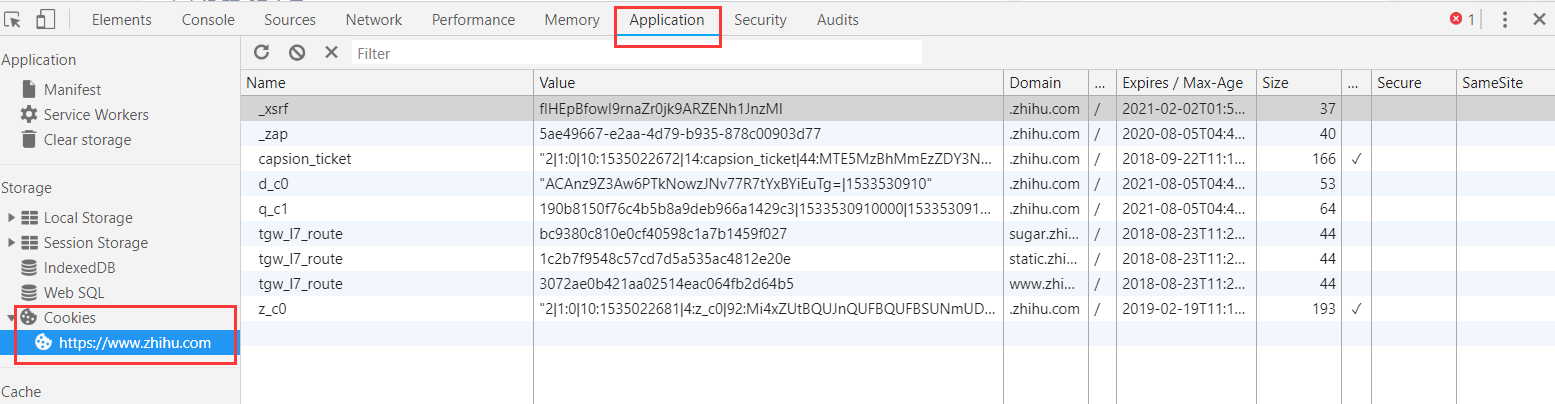Refresh the cookies list
The image size is (1555, 404).
[262, 52]
